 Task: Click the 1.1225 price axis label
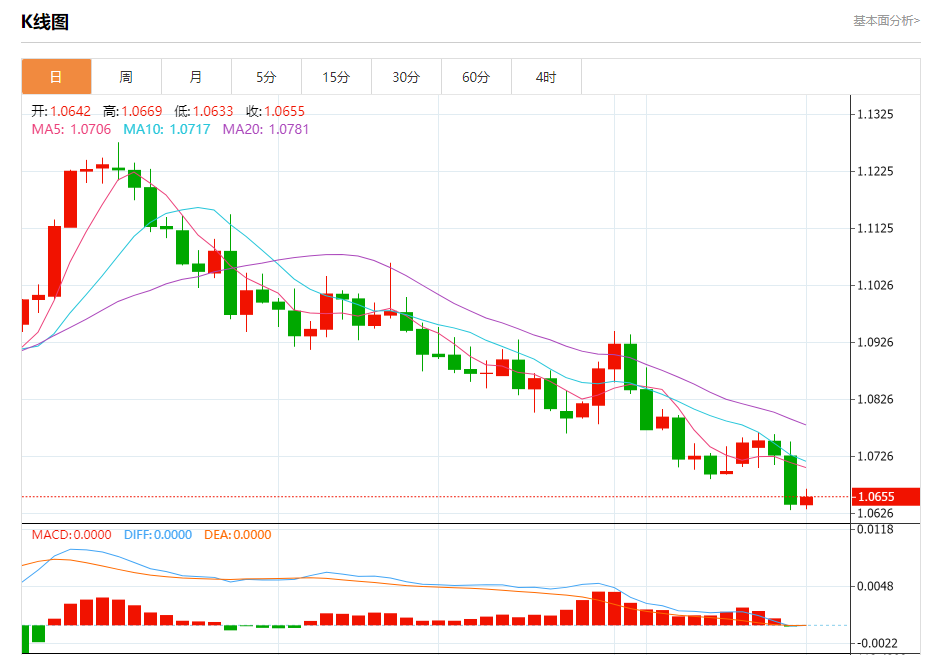875,171
